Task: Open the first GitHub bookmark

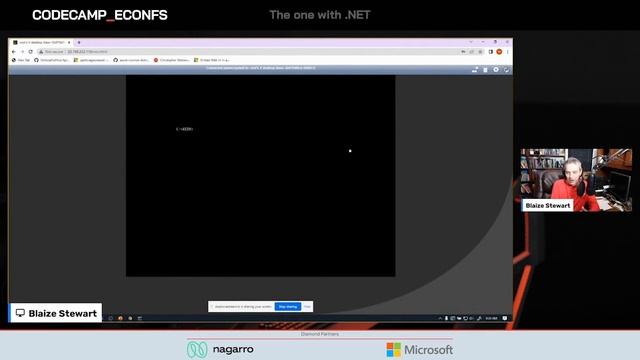Action: [x=51, y=60]
